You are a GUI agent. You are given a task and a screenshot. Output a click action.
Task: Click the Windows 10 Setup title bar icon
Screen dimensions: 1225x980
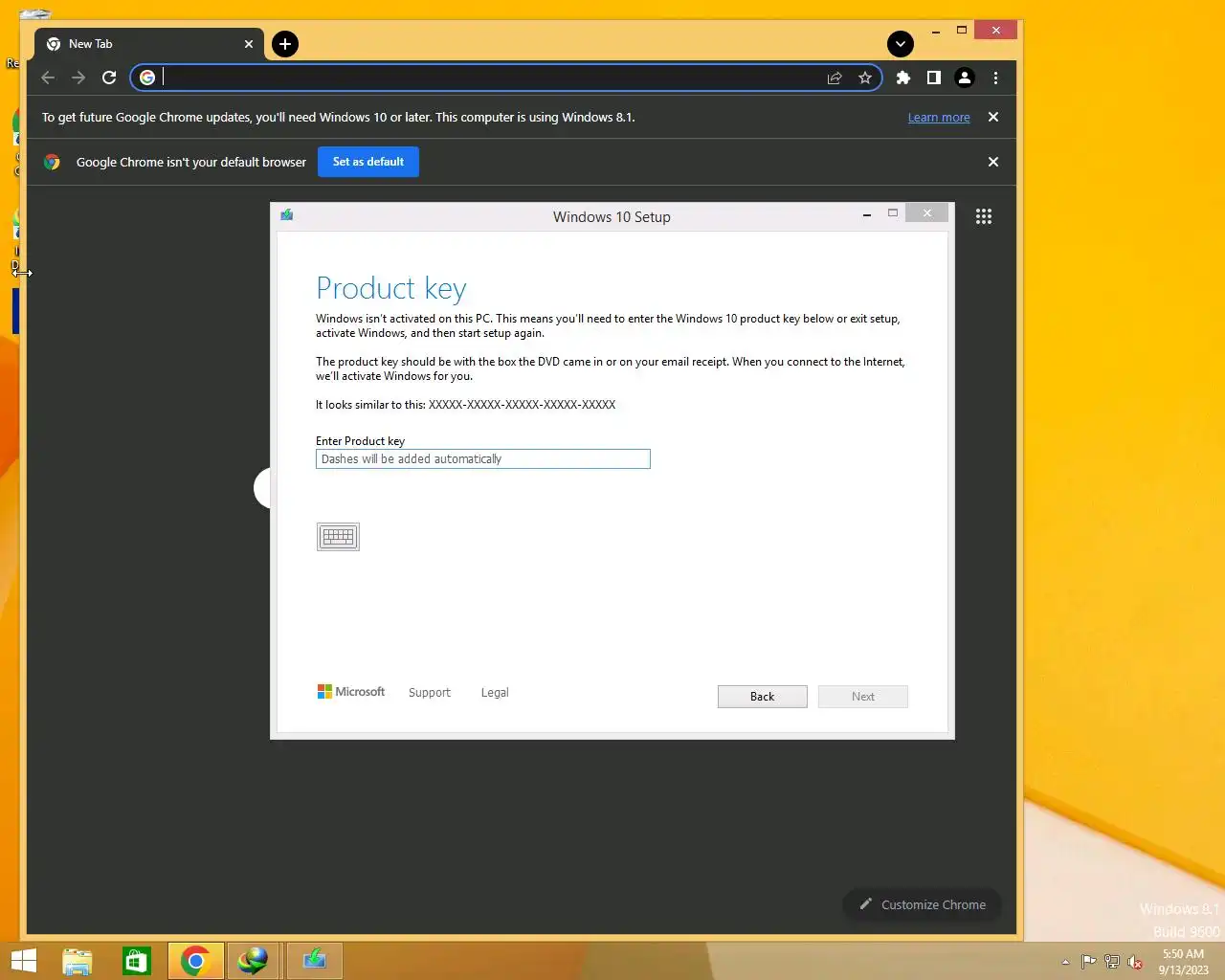tap(286, 215)
